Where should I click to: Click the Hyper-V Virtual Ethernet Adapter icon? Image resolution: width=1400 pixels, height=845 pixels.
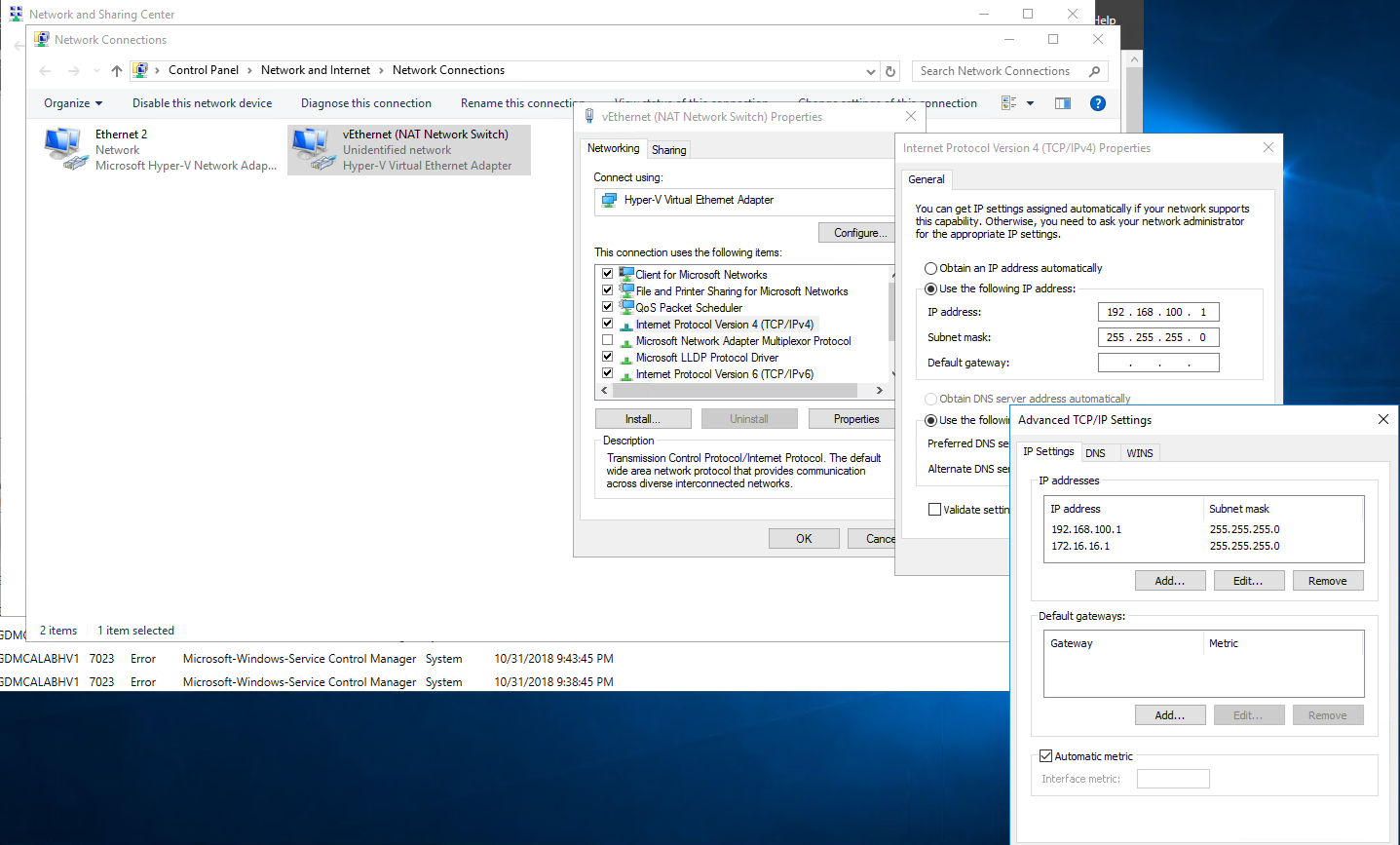point(609,200)
